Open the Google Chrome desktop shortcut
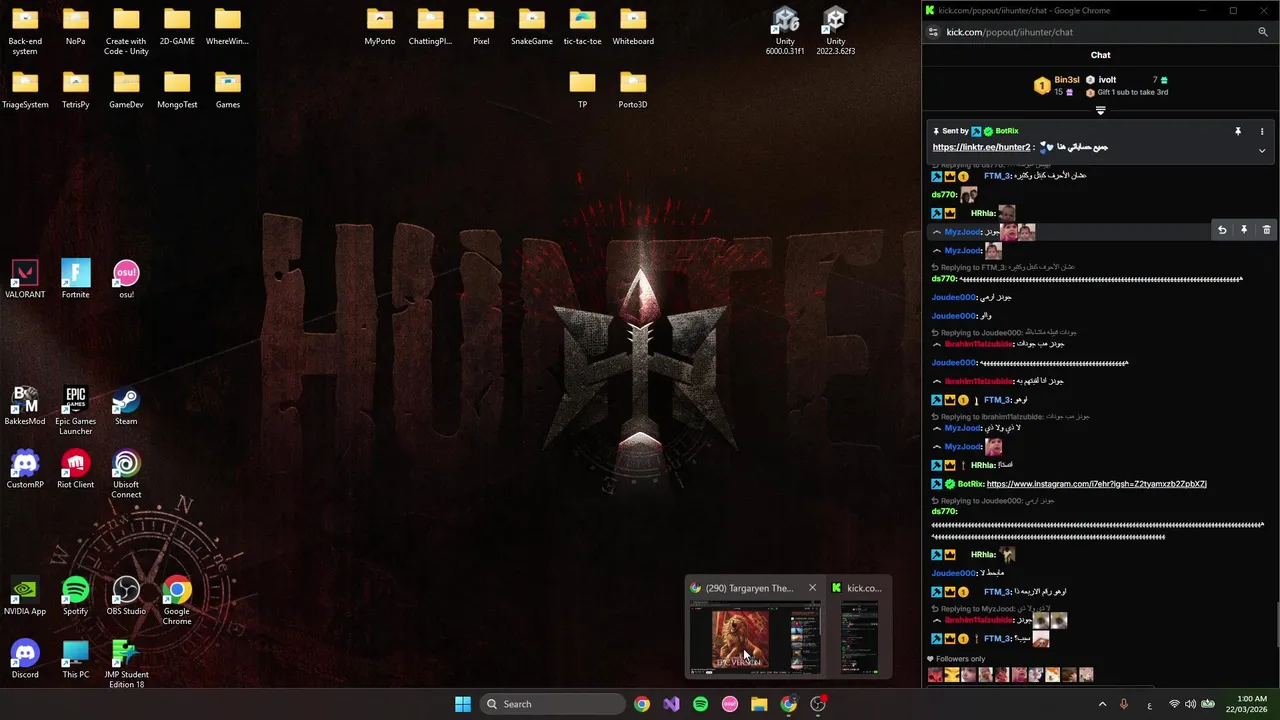The height and width of the screenshot is (720, 1280). tap(177, 601)
